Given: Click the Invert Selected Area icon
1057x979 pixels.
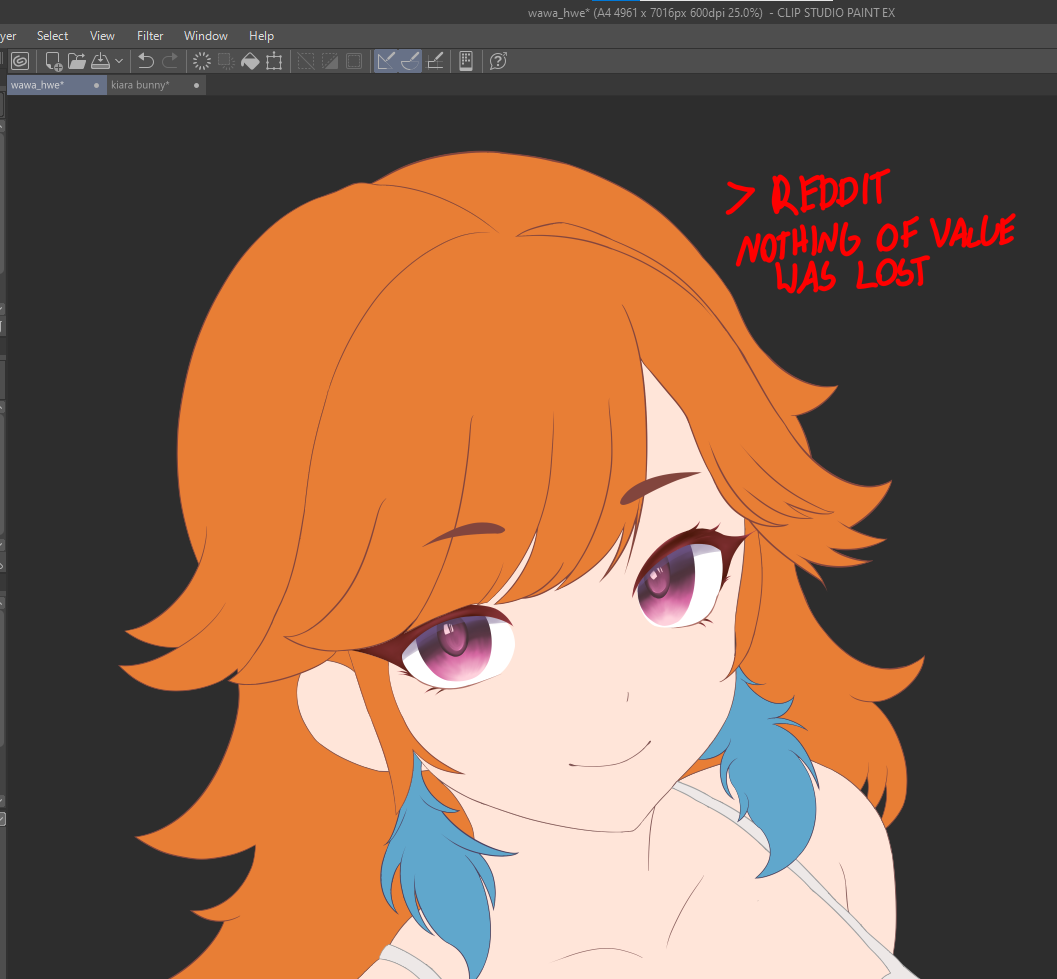Looking at the screenshot, I should (x=330, y=61).
